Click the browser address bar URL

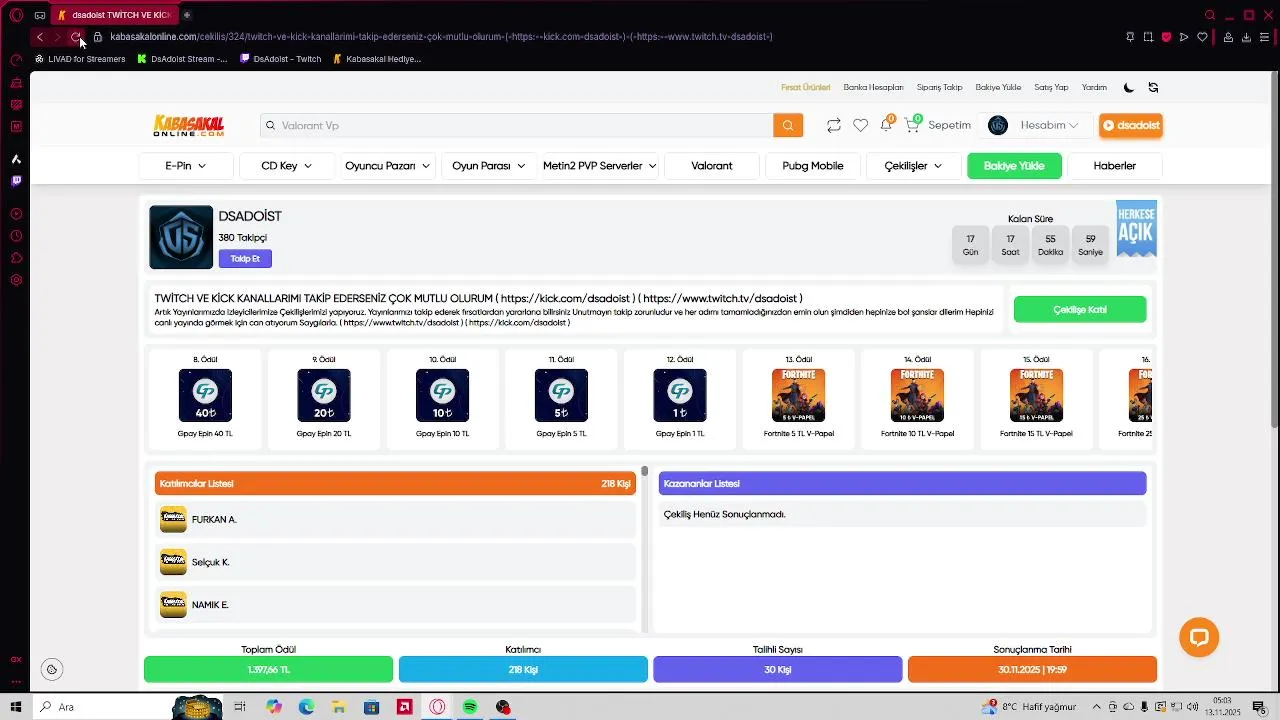pyautogui.click(x=441, y=37)
